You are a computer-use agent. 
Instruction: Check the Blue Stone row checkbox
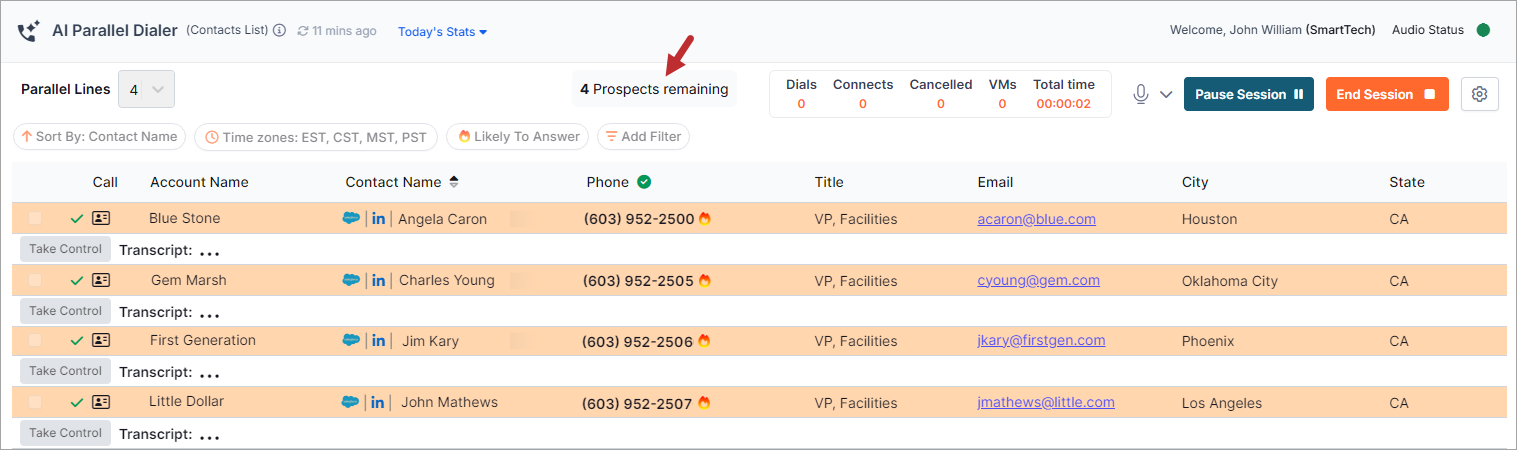(35, 218)
